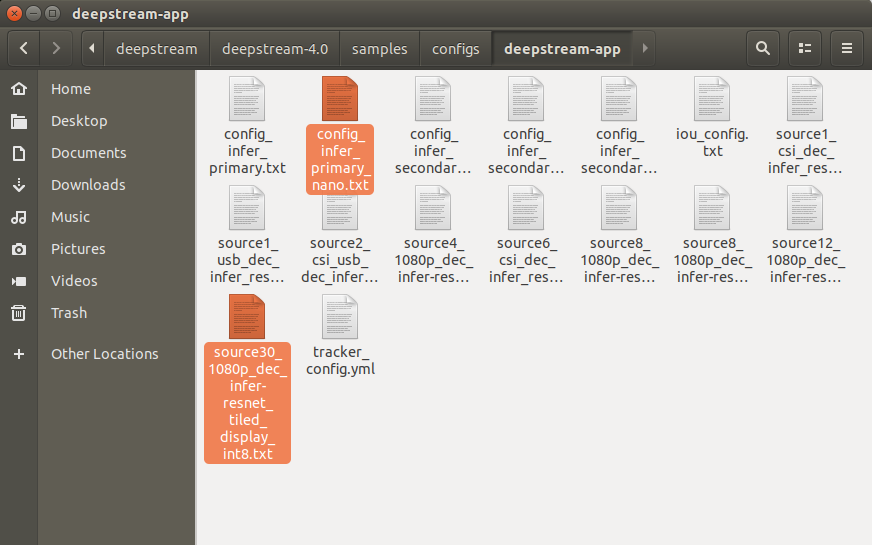This screenshot has width=872, height=545.
Task: Select the source12_1080p_dec_infer-res… file icon
Action: click(x=805, y=207)
